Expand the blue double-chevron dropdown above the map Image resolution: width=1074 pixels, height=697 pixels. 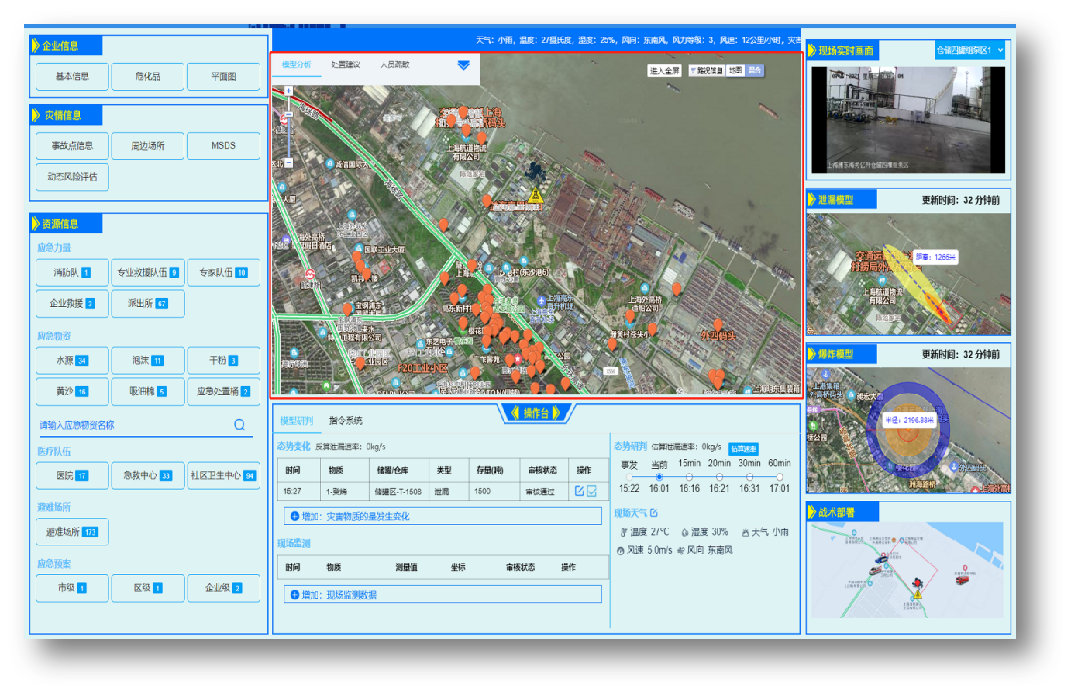(463, 65)
